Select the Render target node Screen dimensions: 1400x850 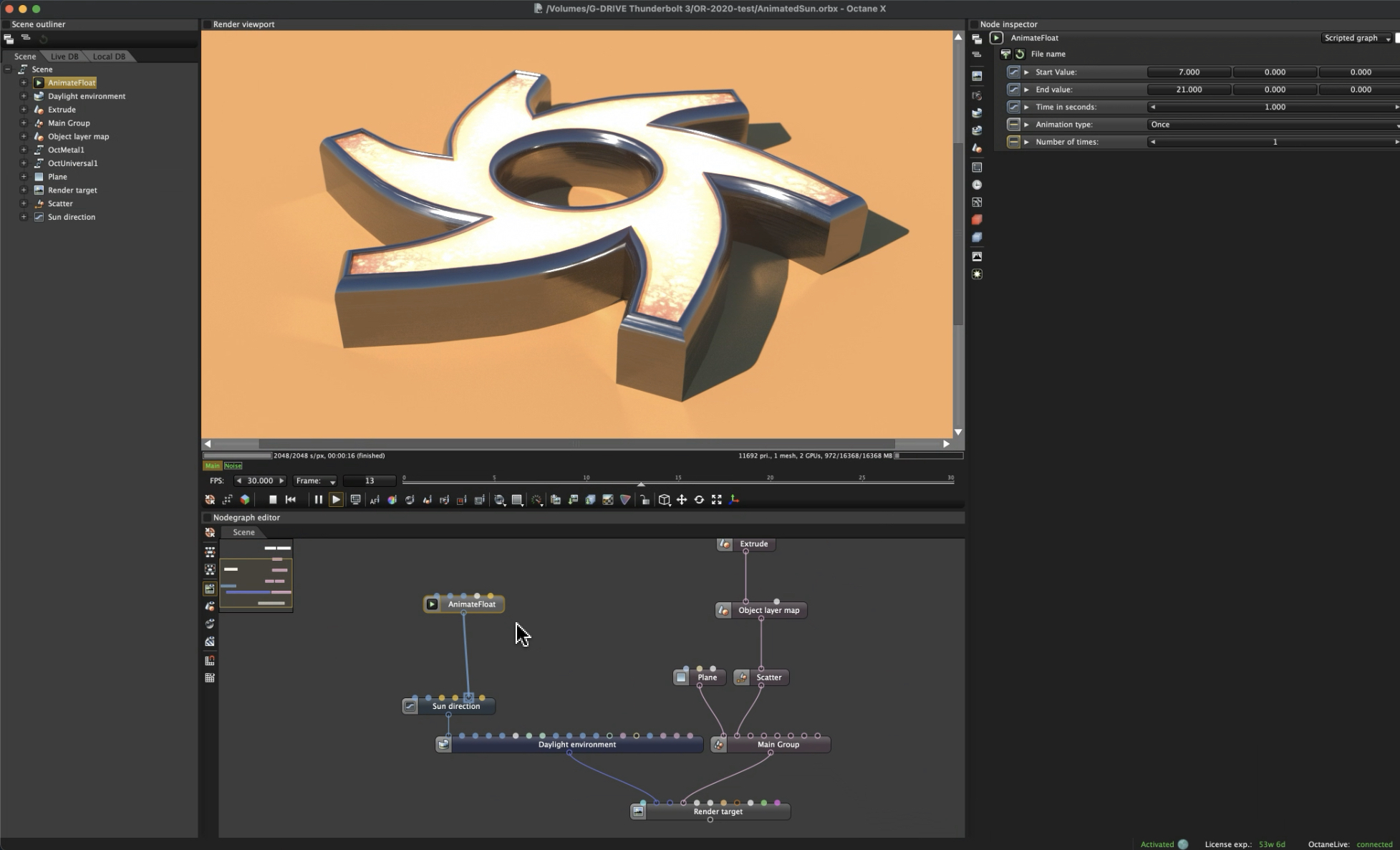718,811
